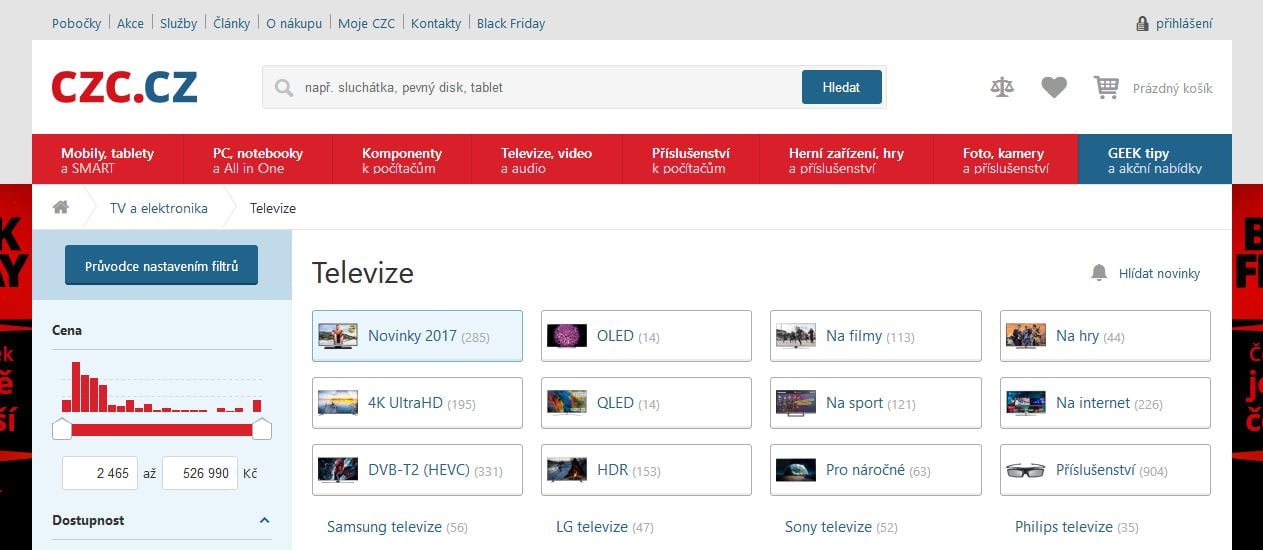Click the Hledat search button
This screenshot has height=550, width=1263.
[x=841, y=87]
